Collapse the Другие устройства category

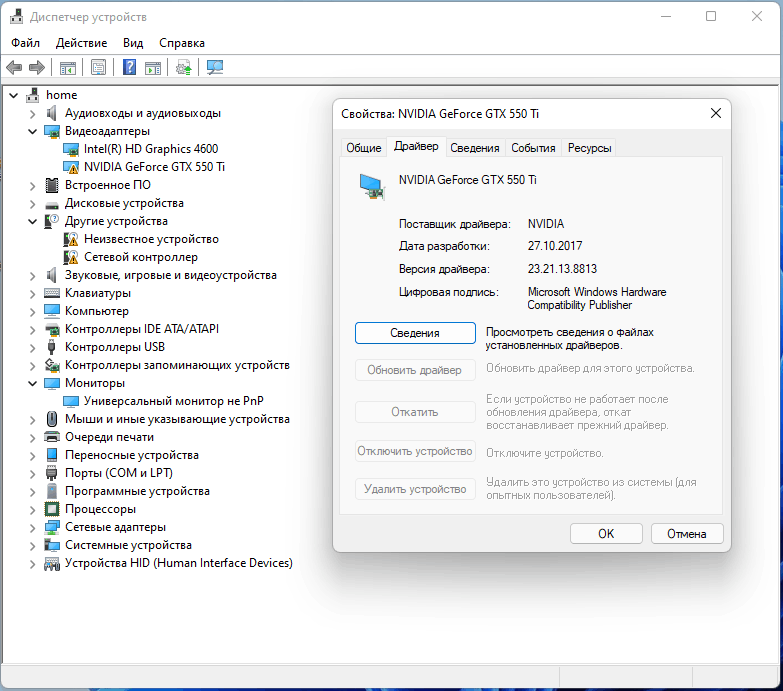point(32,221)
